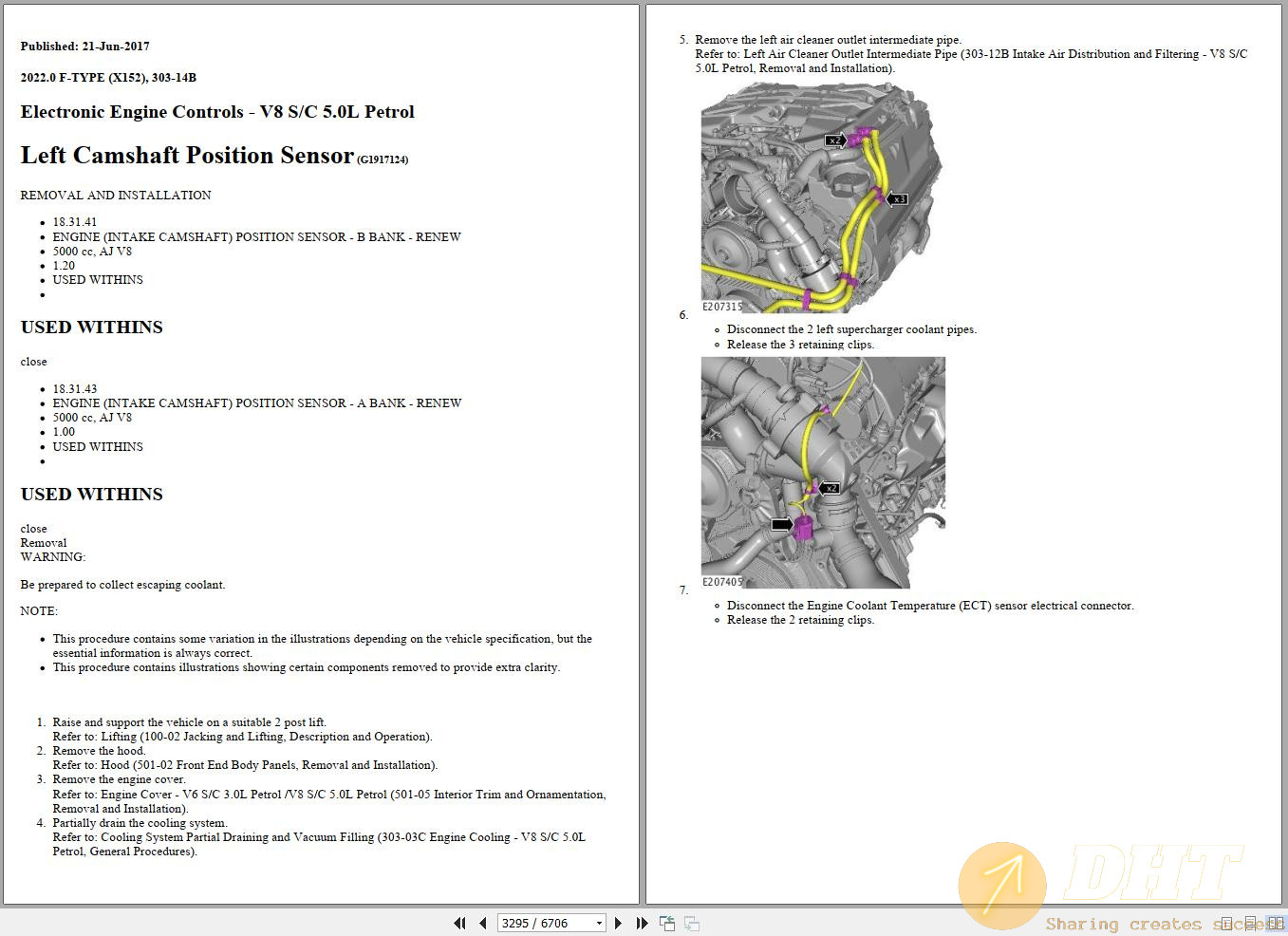The height and width of the screenshot is (936, 1288).
Task: Click 'Release the 3 retaining clips.'
Action: [x=800, y=345]
